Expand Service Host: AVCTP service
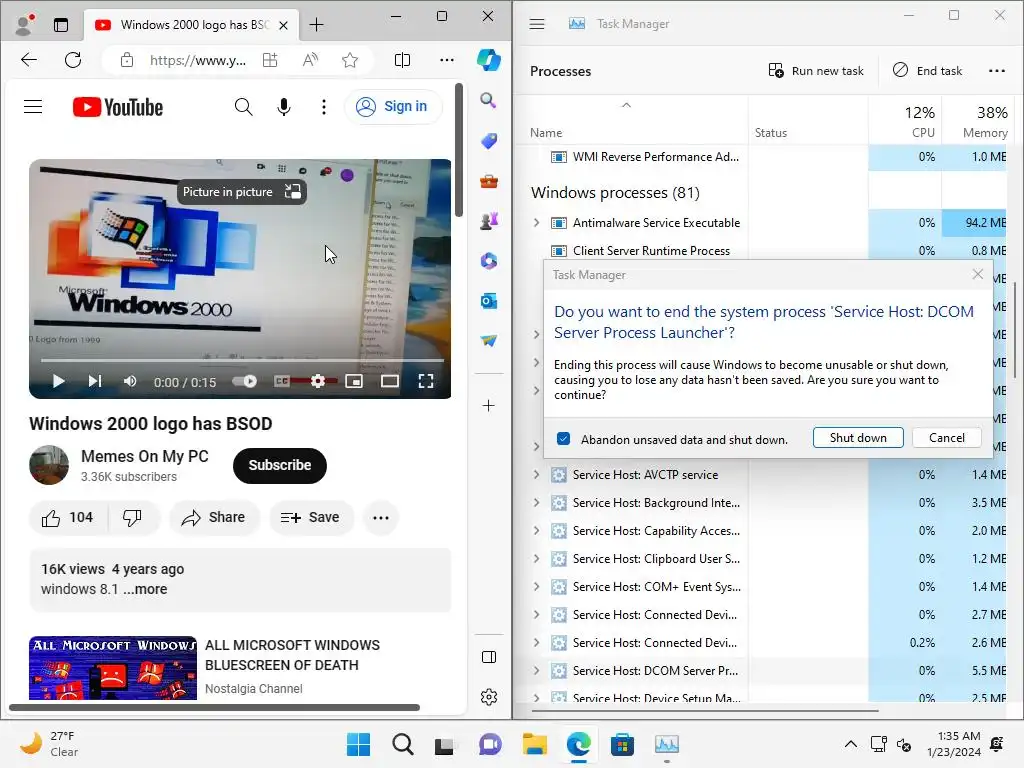This screenshot has width=1024, height=768. click(537, 475)
